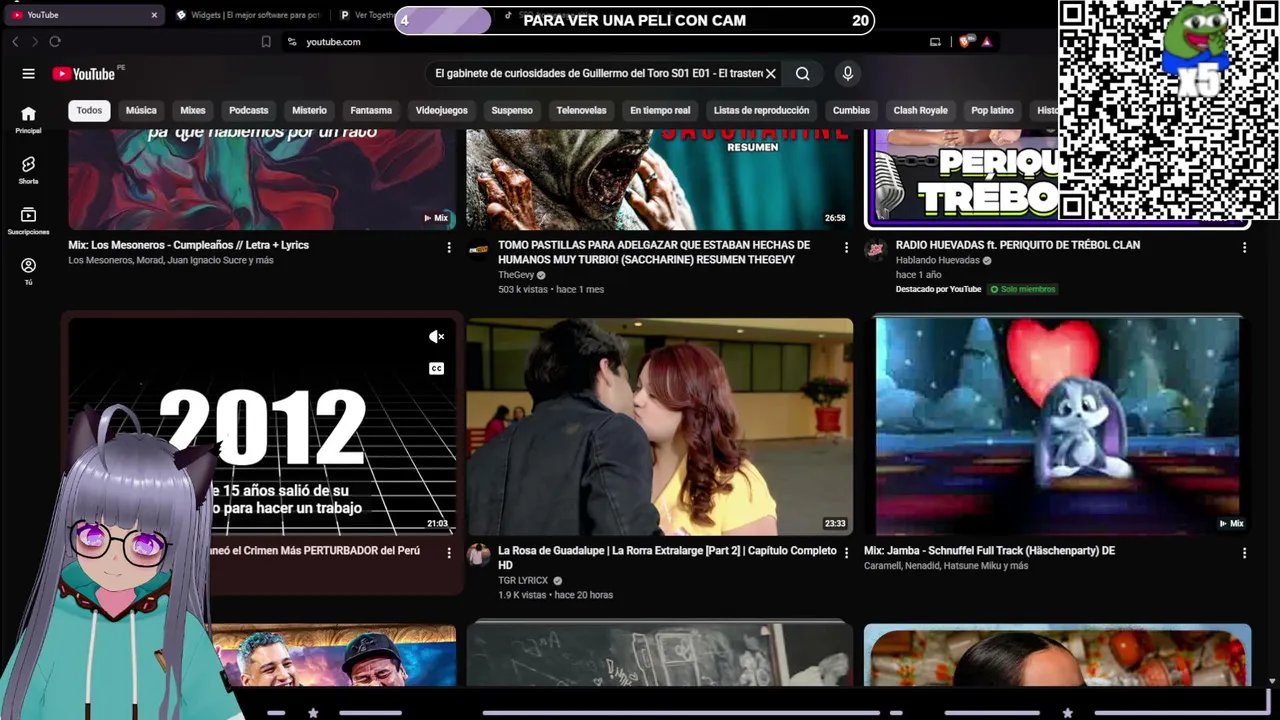Filter by the Clash Royale chip

point(920,110)
